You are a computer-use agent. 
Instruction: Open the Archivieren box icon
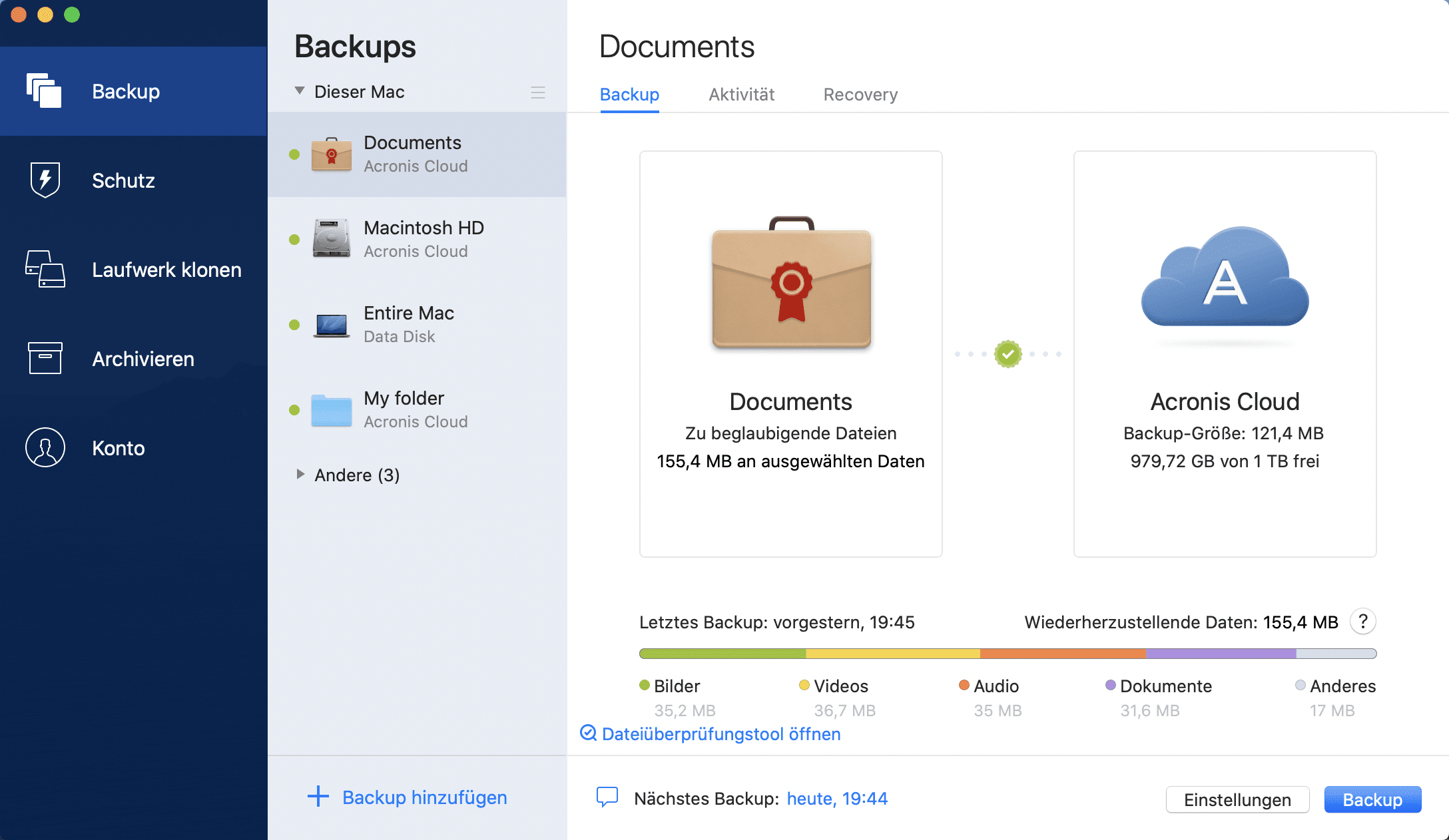coord(45,358)
